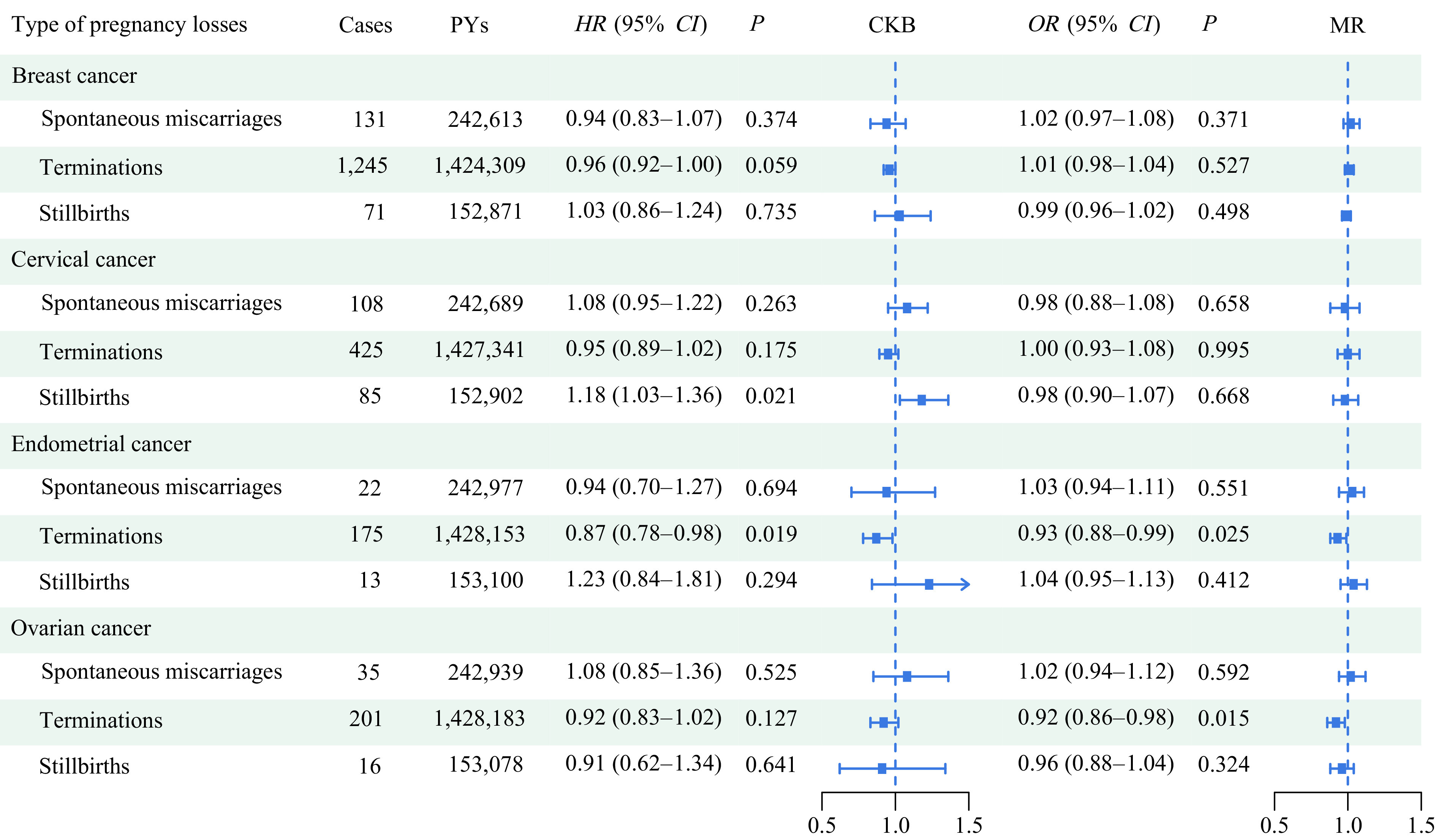
Task: Click MR P value 0.371
Action: pos(1223,120)
